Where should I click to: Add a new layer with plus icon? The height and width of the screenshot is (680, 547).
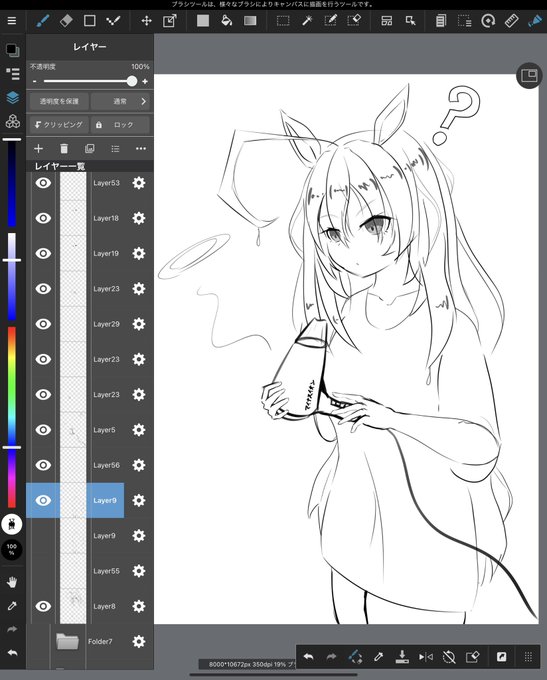point(38,149)
